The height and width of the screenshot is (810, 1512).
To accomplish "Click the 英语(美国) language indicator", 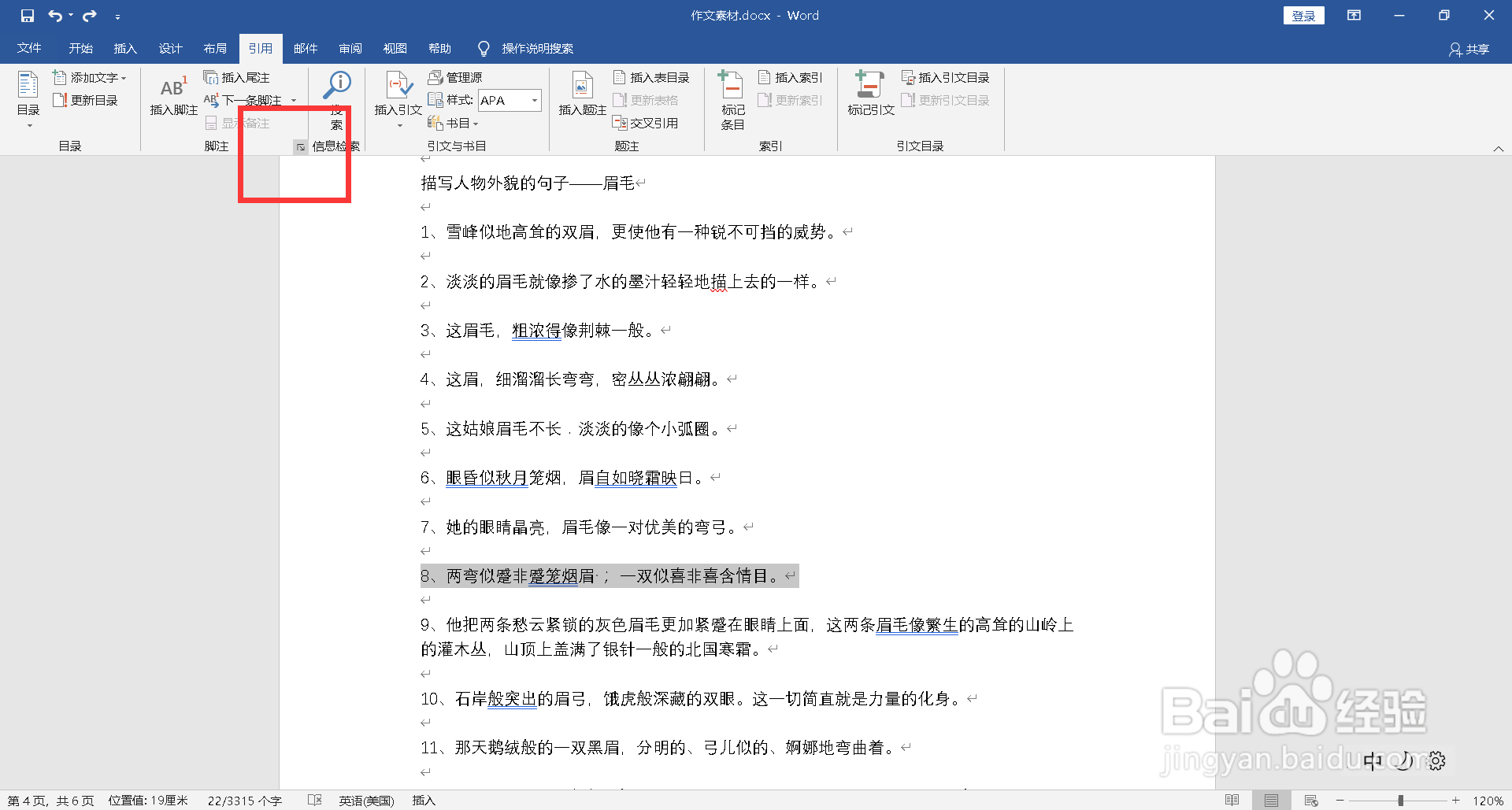I will click(366, 801).
